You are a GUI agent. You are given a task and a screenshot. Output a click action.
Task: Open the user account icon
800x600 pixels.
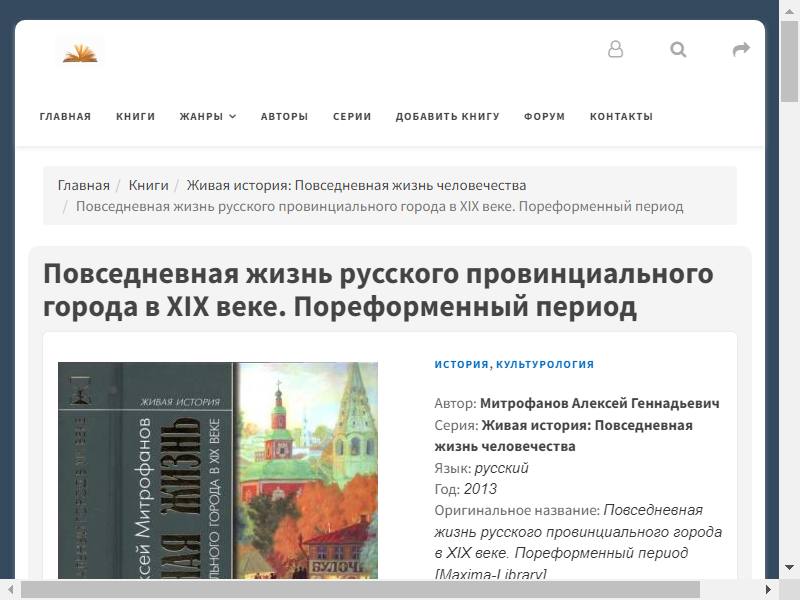click(615, 49)
